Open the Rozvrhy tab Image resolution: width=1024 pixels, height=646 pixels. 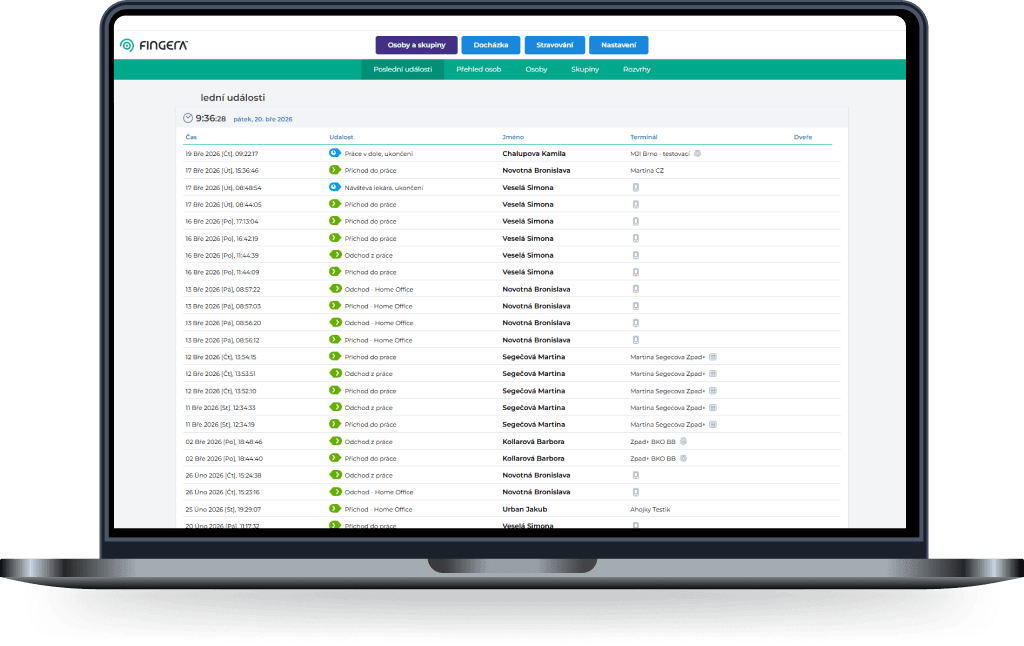tap(637, 70)
